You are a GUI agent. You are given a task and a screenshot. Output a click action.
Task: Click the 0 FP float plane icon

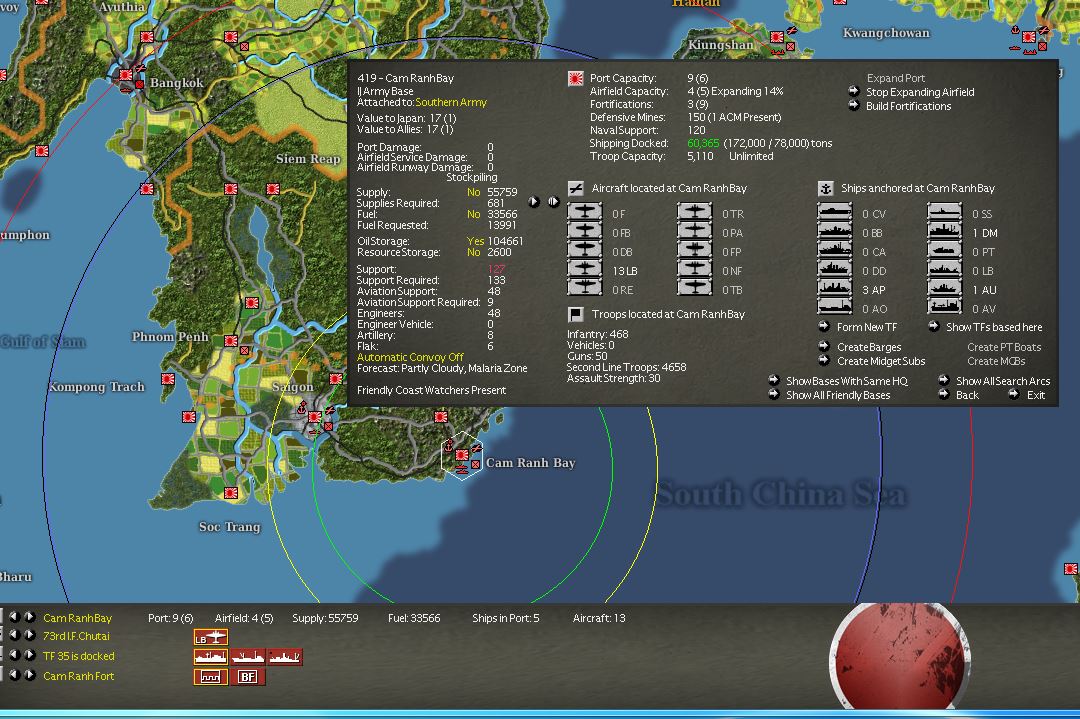coord(694,249)
